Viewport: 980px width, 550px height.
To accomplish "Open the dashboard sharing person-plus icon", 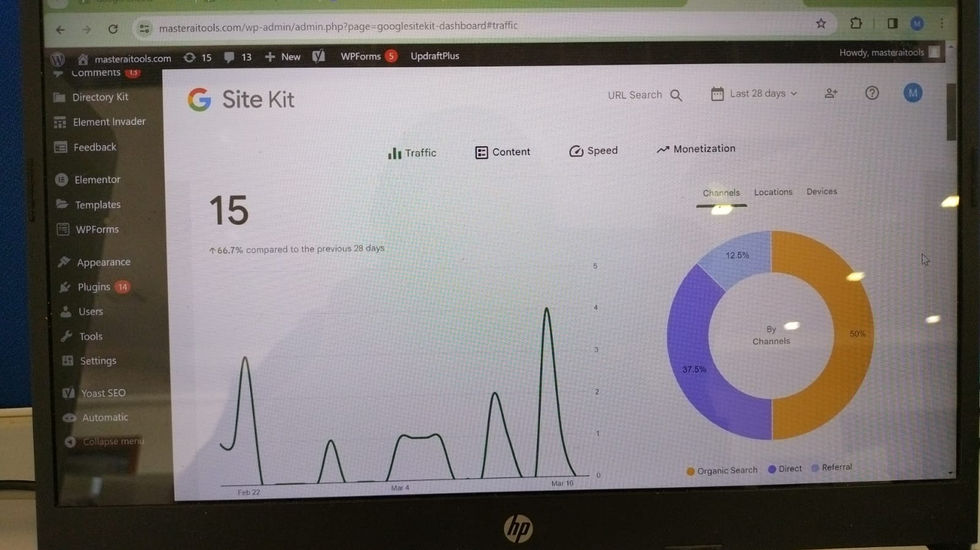I will pyautogui.click(x=831, y=93).
